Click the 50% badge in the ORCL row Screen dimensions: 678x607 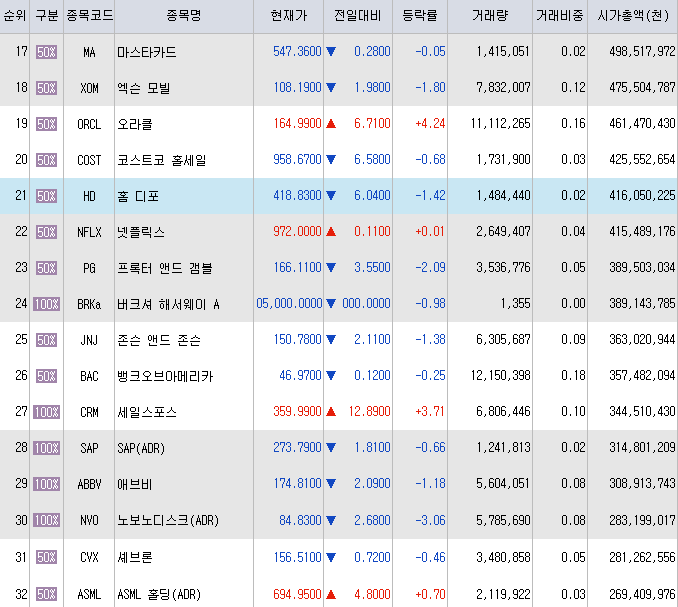pos(47,124)
